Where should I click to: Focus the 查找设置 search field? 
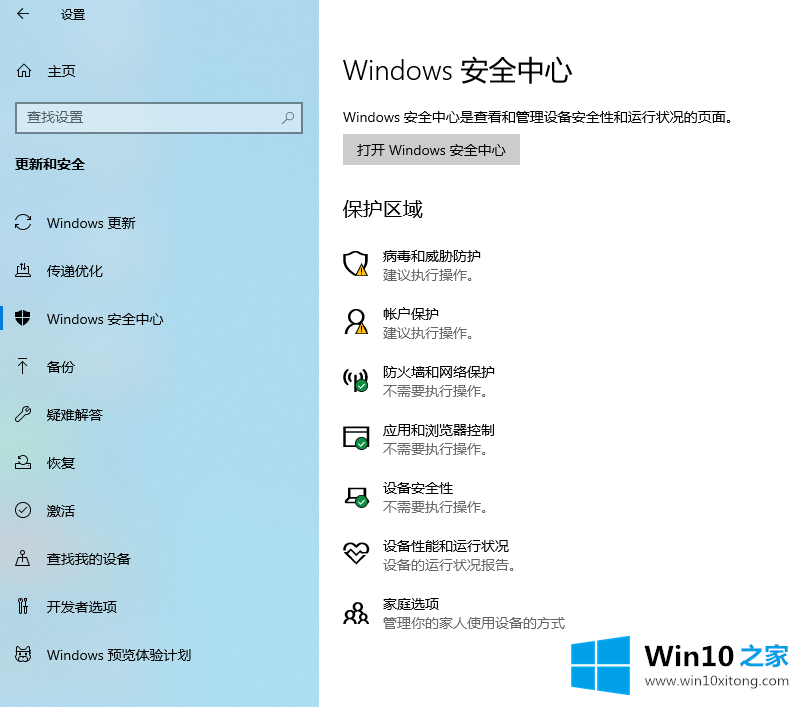pyautogui.click(x=159, y=118)
